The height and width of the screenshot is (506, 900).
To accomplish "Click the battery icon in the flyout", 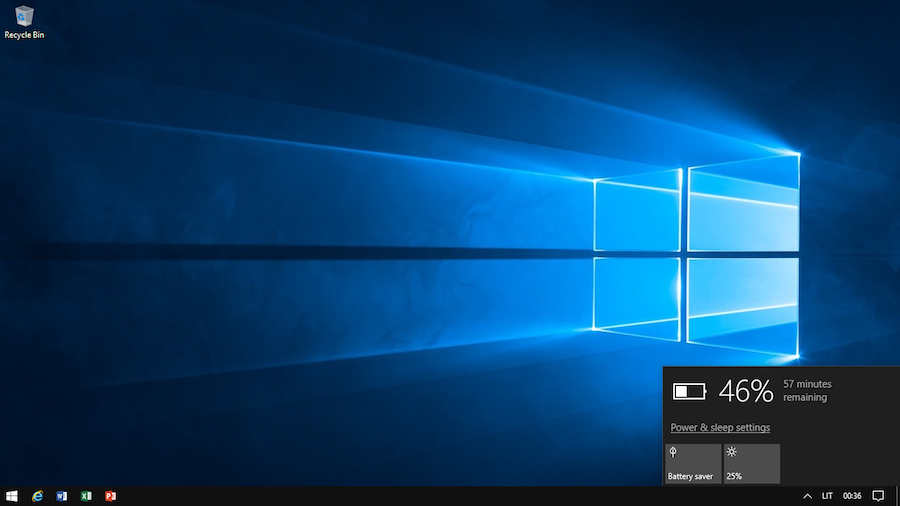I will tap(689, 391).
